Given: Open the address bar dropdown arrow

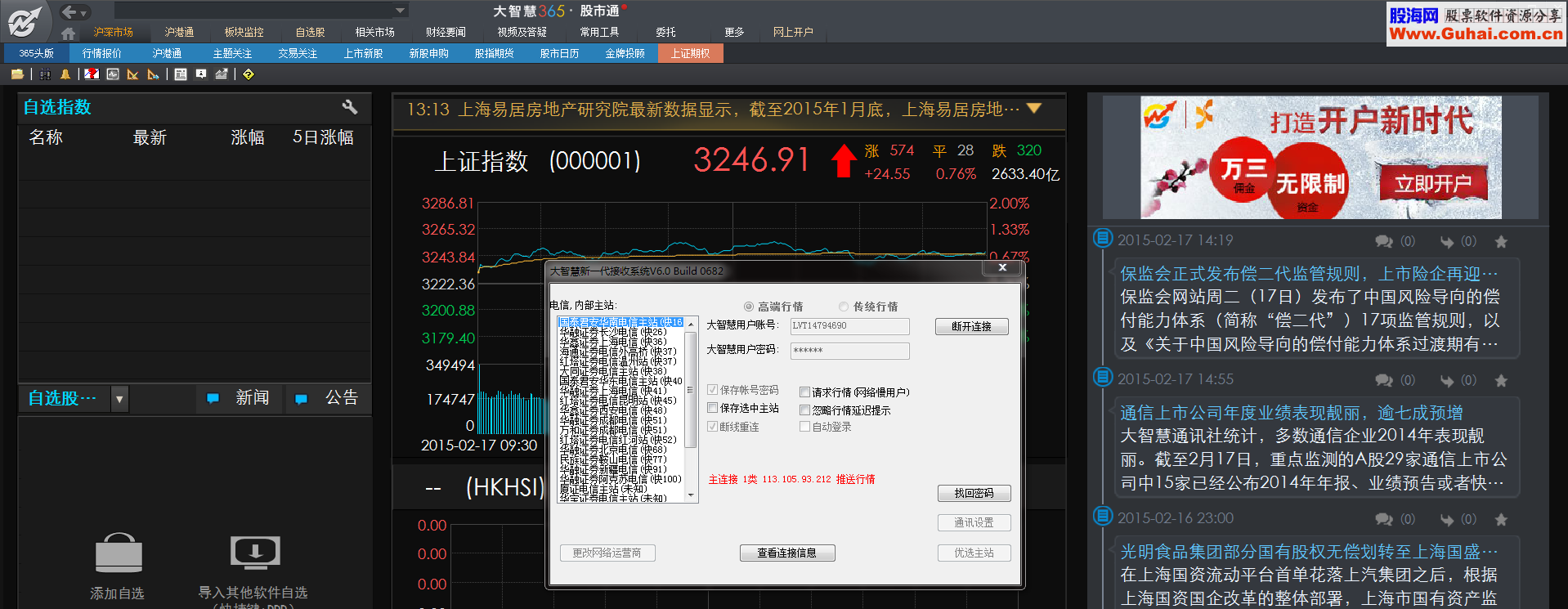Looking at the screenshot, I should coord(400,11).
